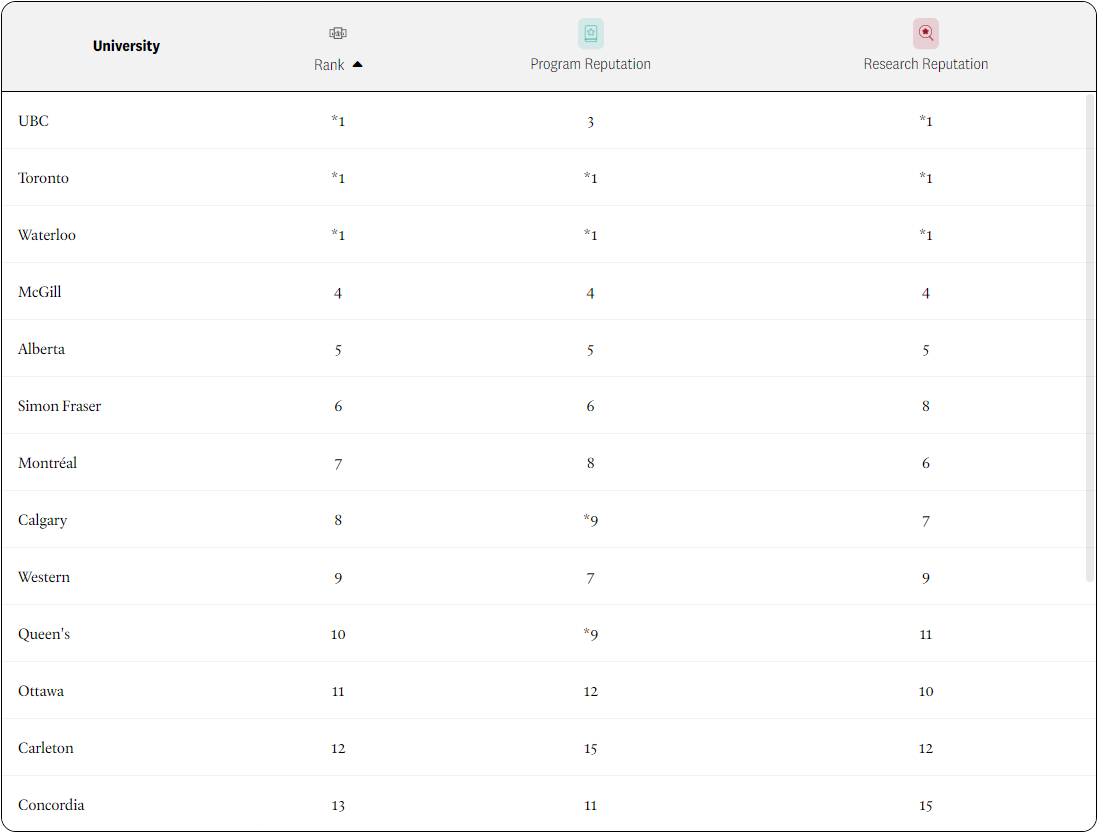Click Calgary's Program Reputation *9
The image size is (1098, 833).
tap(590, 520)
